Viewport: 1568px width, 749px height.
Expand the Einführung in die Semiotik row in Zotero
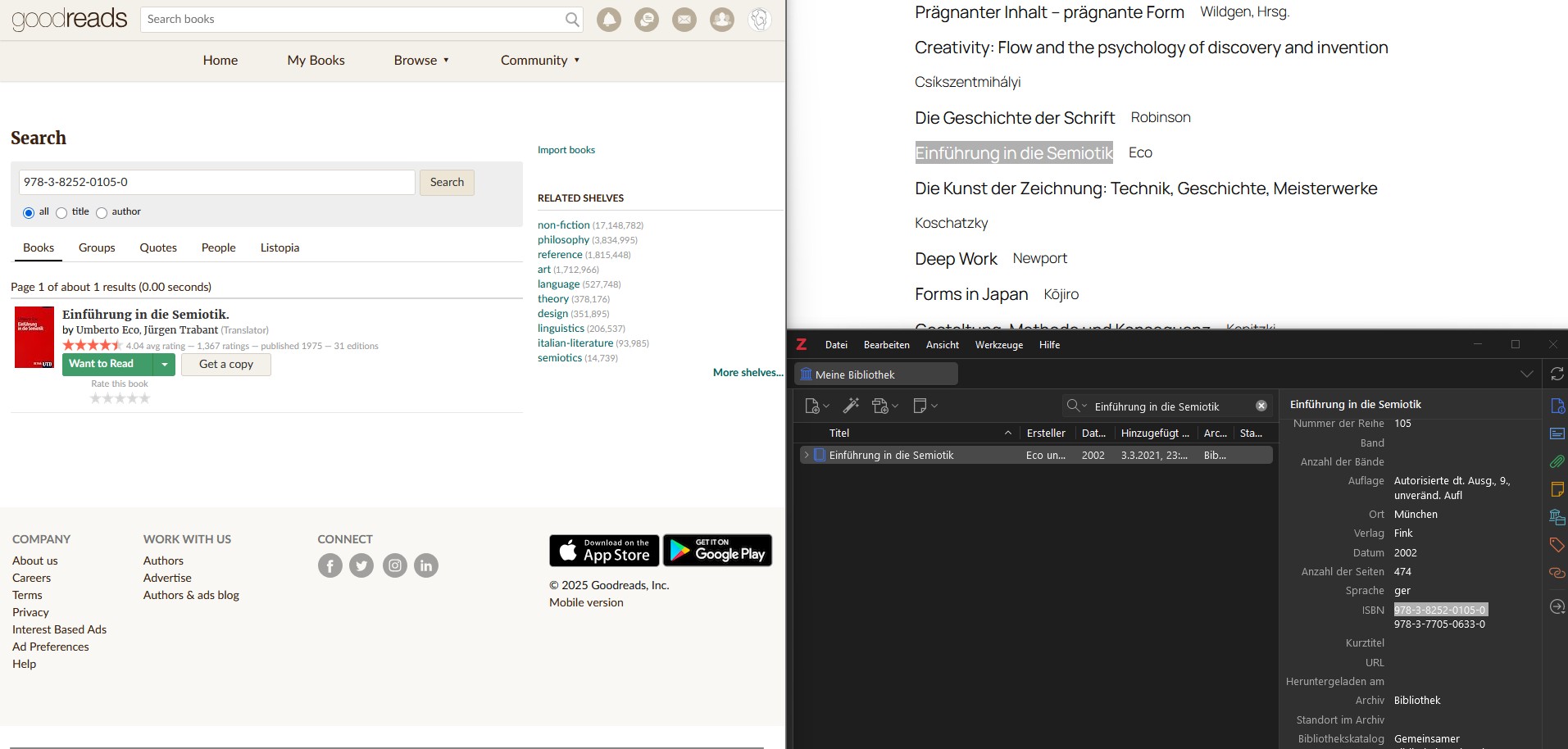pyautogui.click(x=807, y=455)
